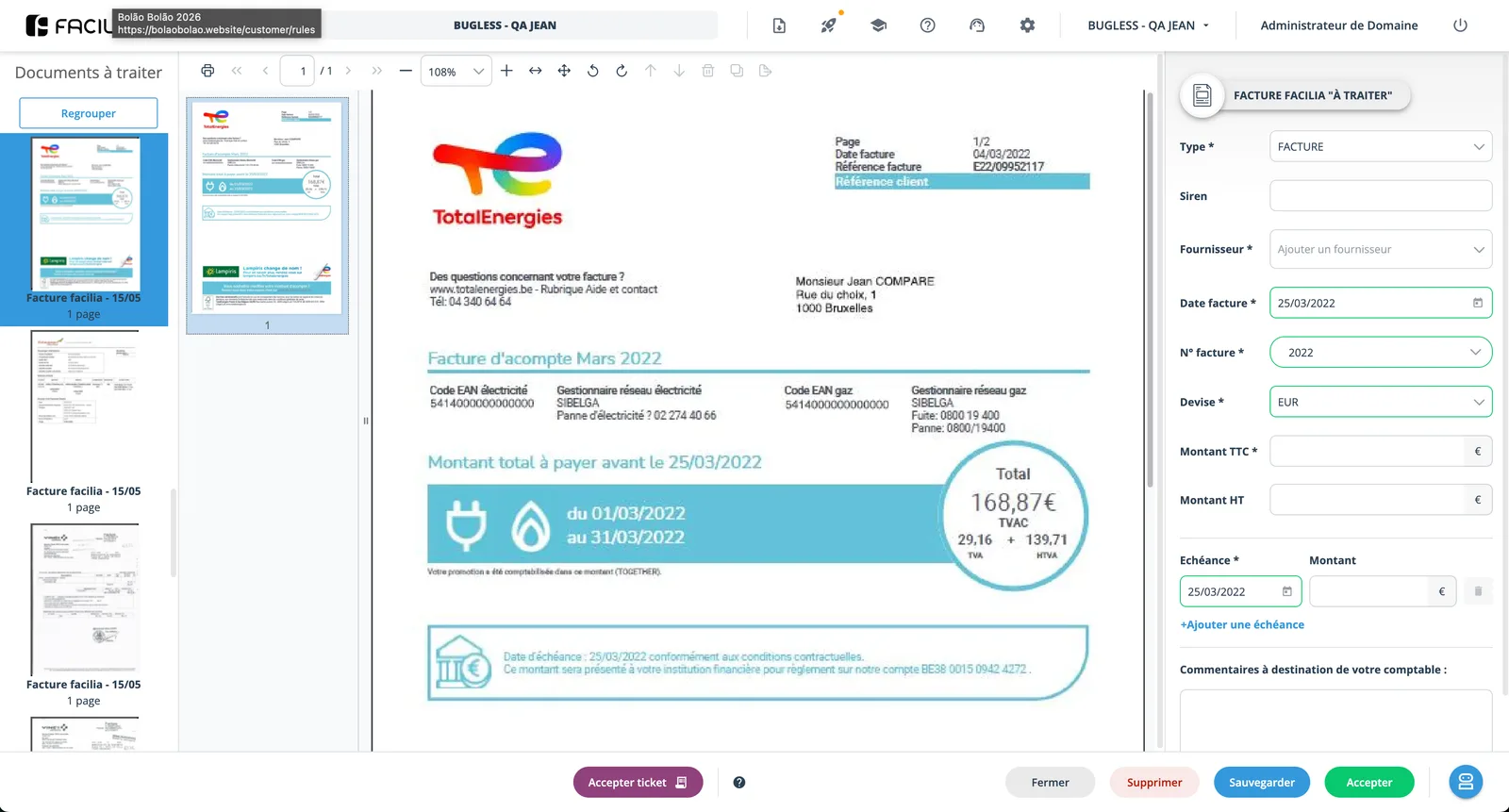
Task: Go to next page arrow
Action: click(348, 71)
